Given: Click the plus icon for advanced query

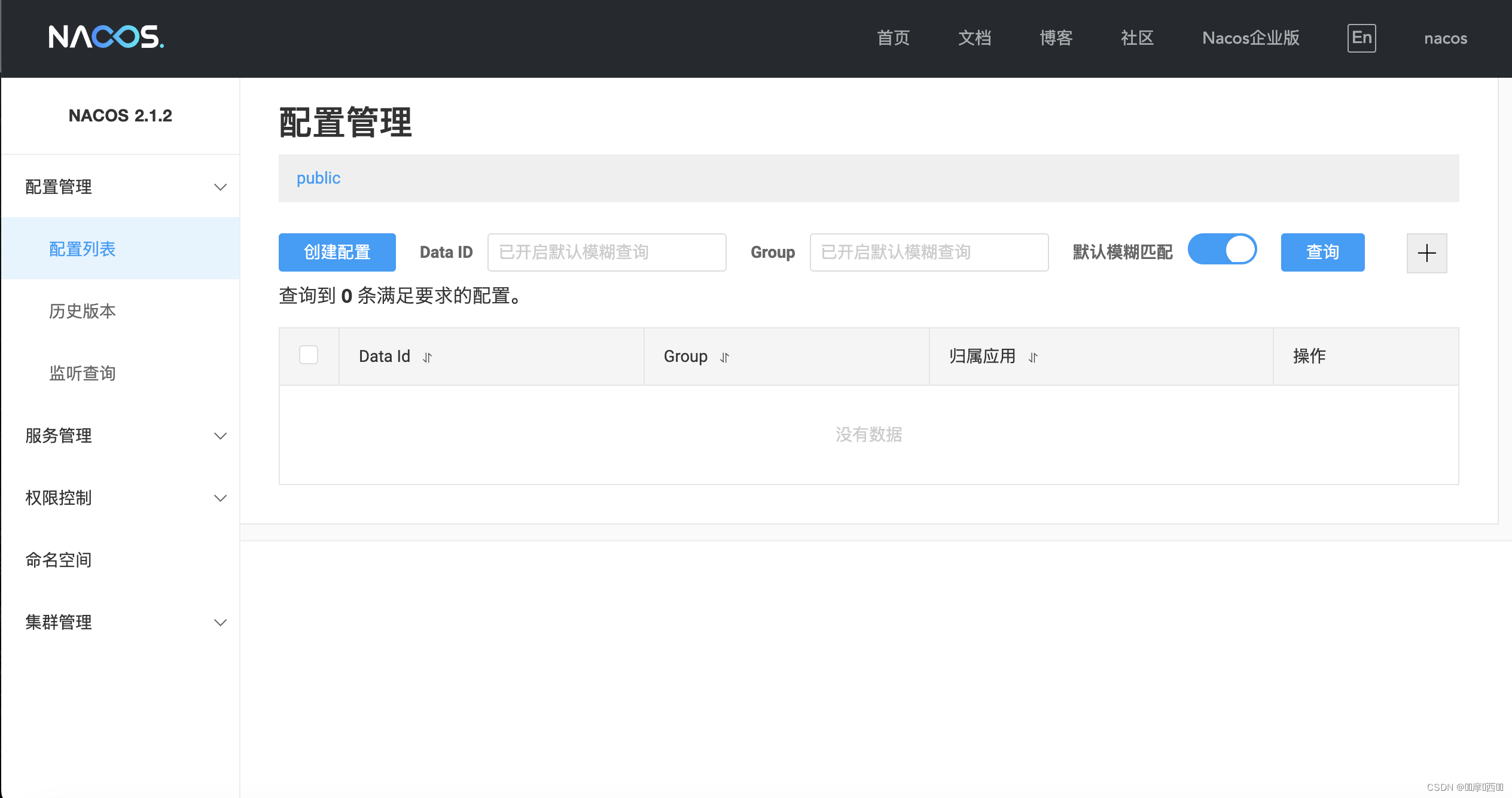Looking at the screenshot, I should tap(1426, 253).
